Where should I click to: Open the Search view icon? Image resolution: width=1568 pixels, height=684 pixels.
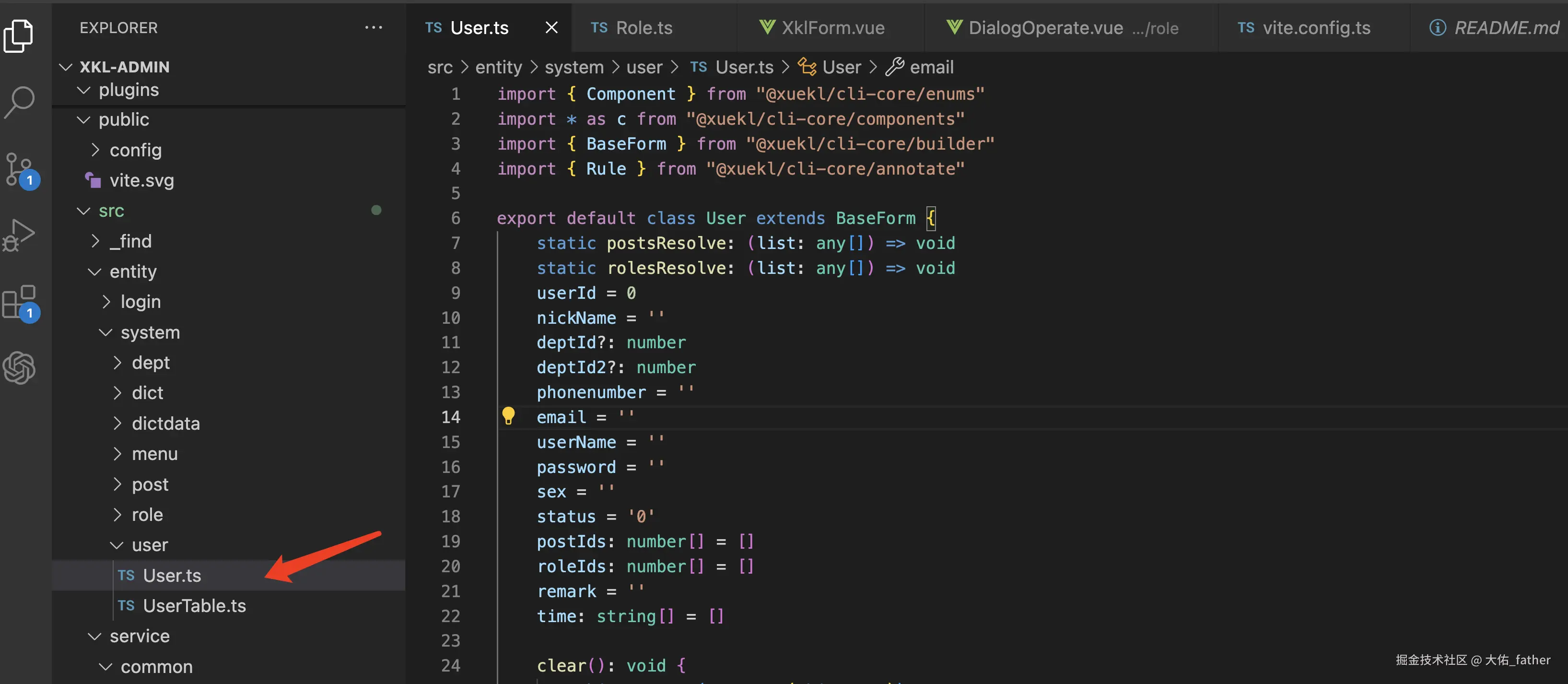[20, 102]
